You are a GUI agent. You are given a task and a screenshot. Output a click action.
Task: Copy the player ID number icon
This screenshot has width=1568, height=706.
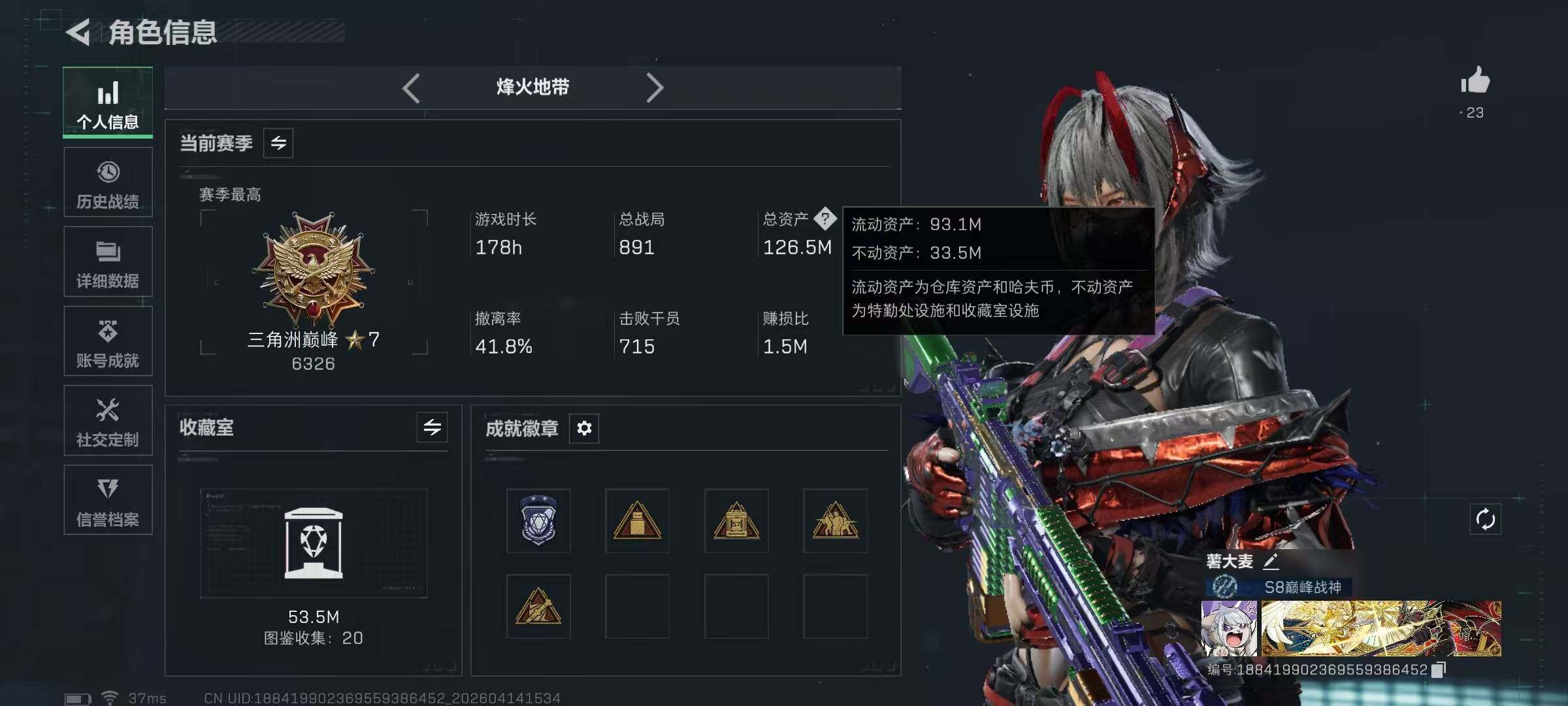1439,669
